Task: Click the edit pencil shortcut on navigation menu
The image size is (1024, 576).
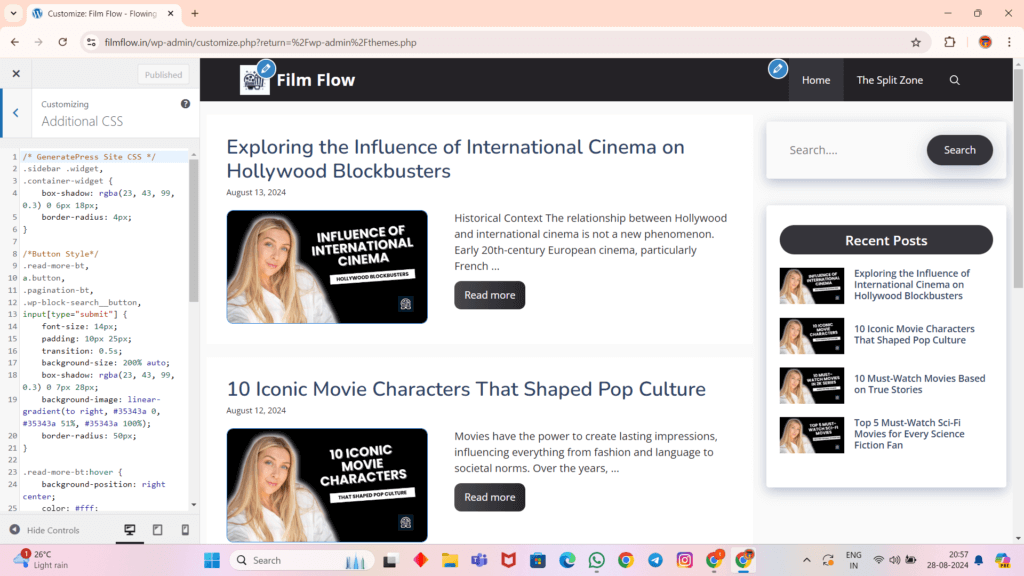Action: 777,68
